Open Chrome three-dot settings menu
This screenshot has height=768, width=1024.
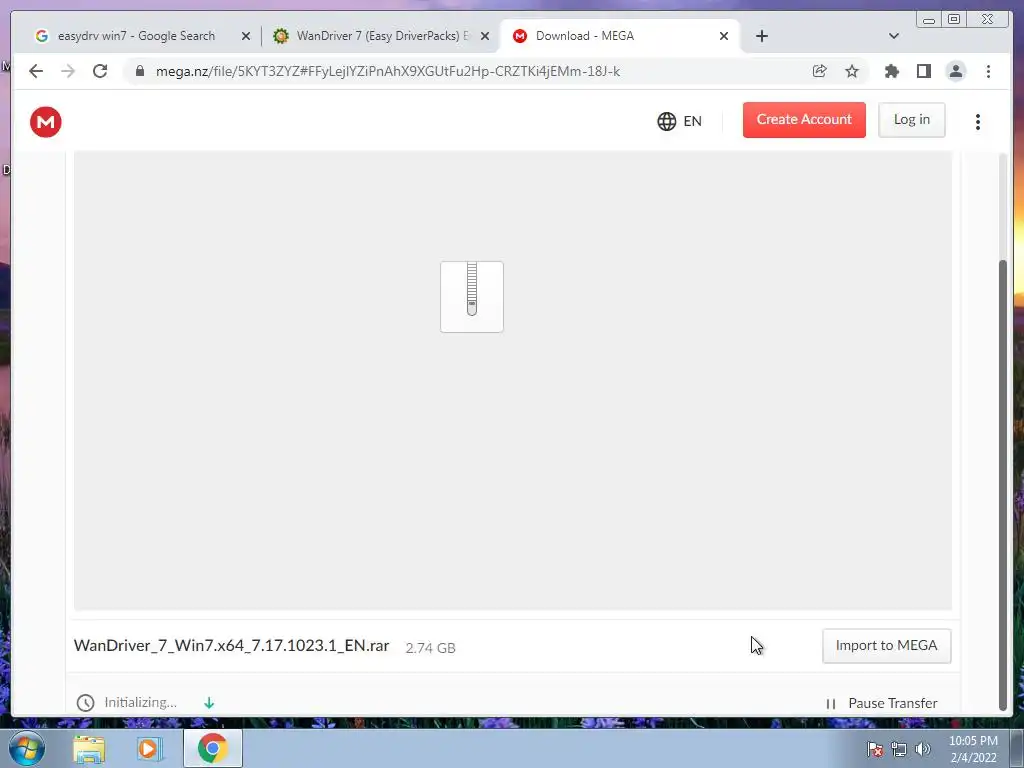coord(988,71)
